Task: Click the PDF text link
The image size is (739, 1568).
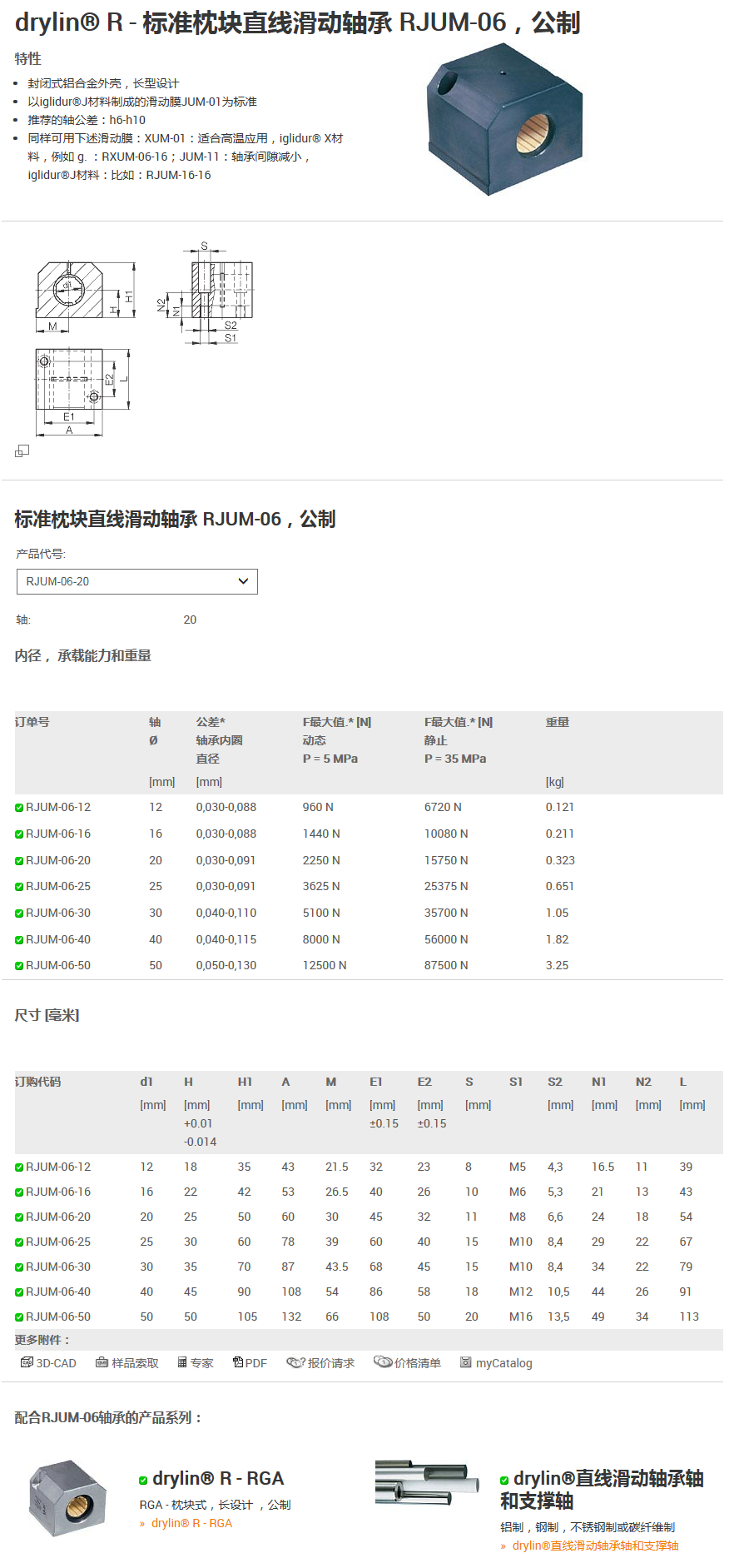Action: 256,1363
